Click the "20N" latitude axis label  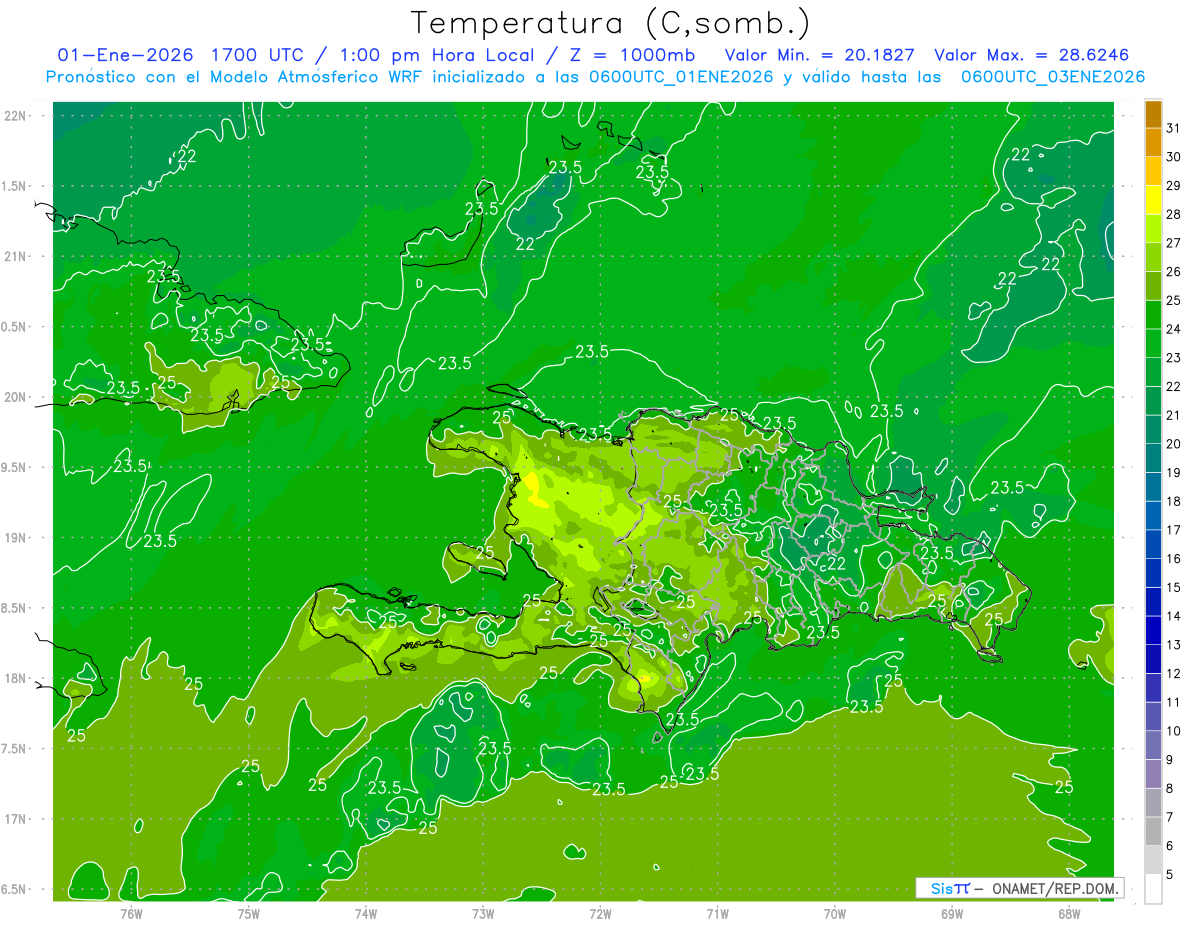(16, 397)
